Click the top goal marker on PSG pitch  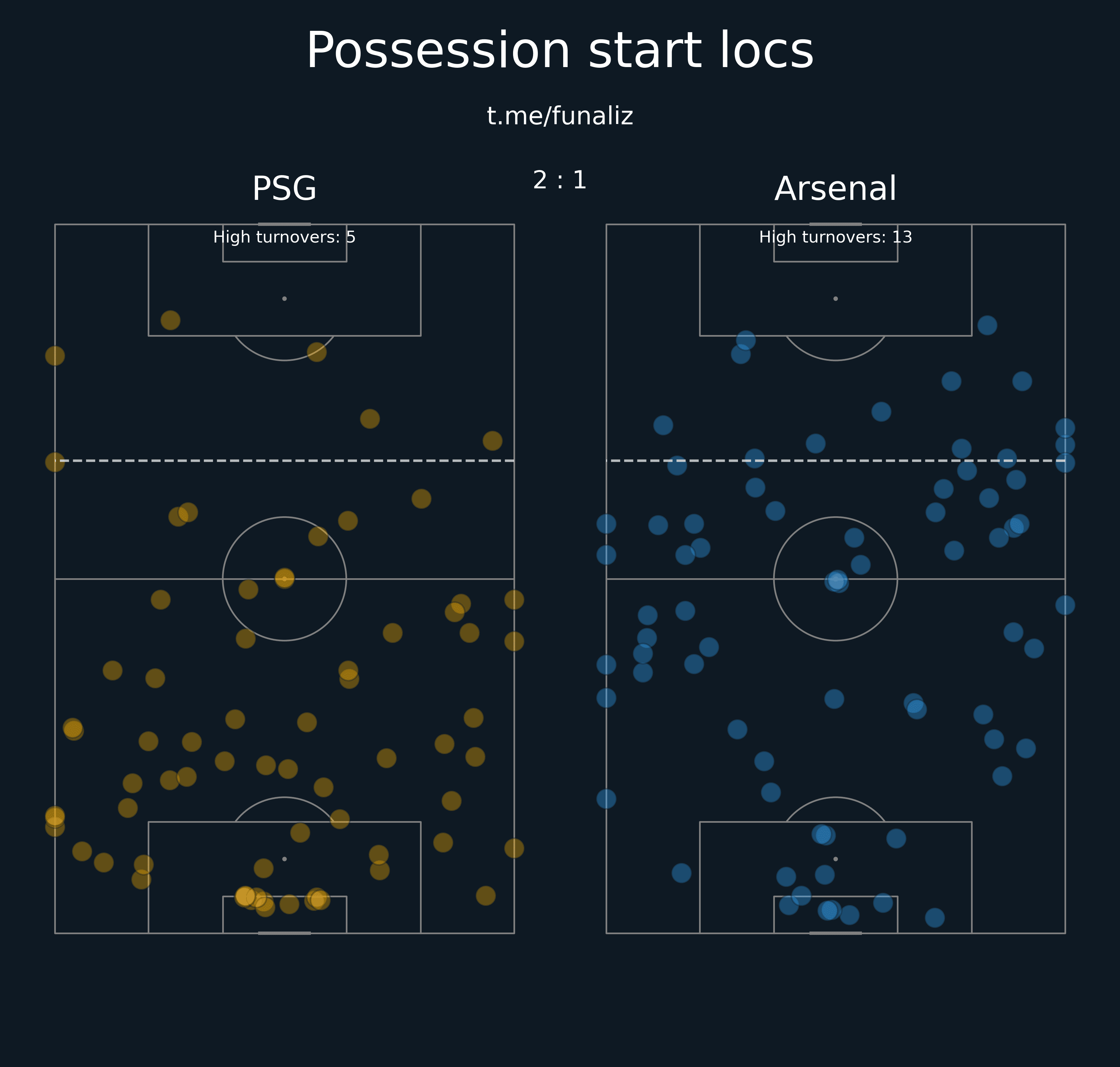point(284,224)
